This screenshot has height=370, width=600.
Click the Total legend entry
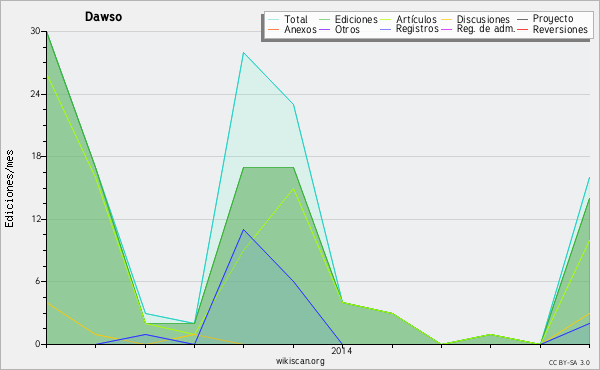295,19
